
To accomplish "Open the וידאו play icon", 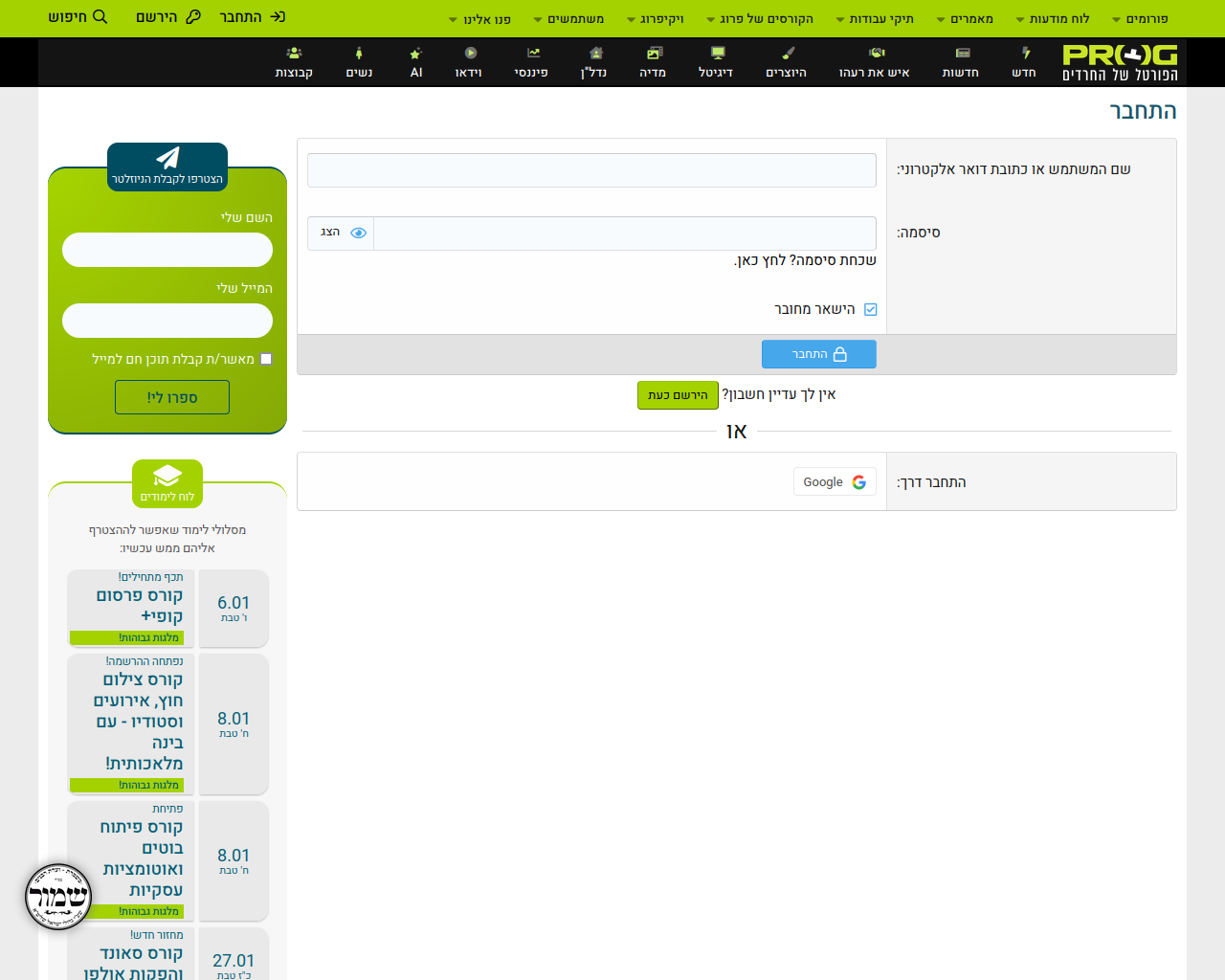I will [470, 54].
